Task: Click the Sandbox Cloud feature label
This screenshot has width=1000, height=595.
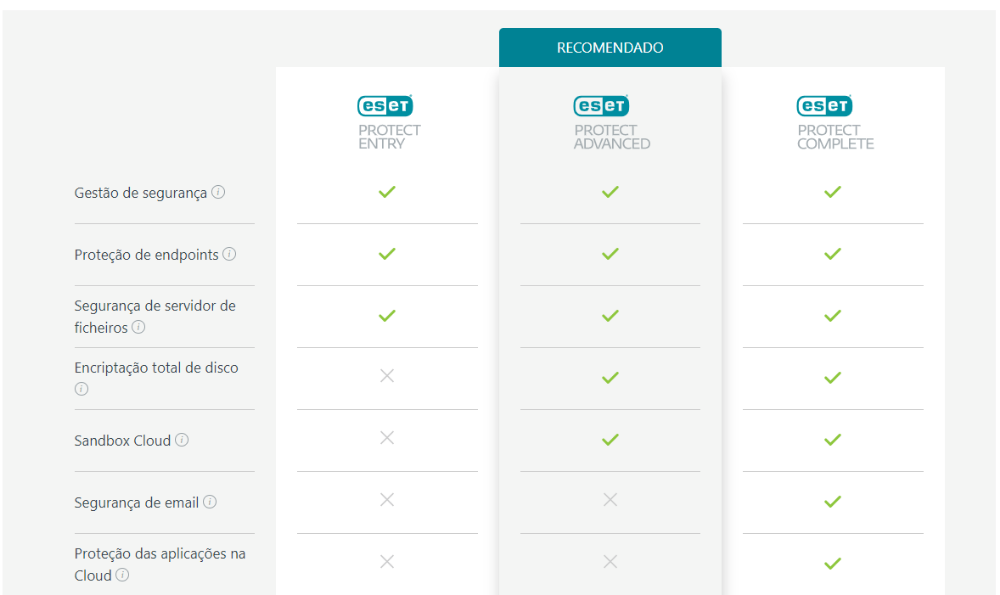Action: pyautogui.click(x=122, y=440)
